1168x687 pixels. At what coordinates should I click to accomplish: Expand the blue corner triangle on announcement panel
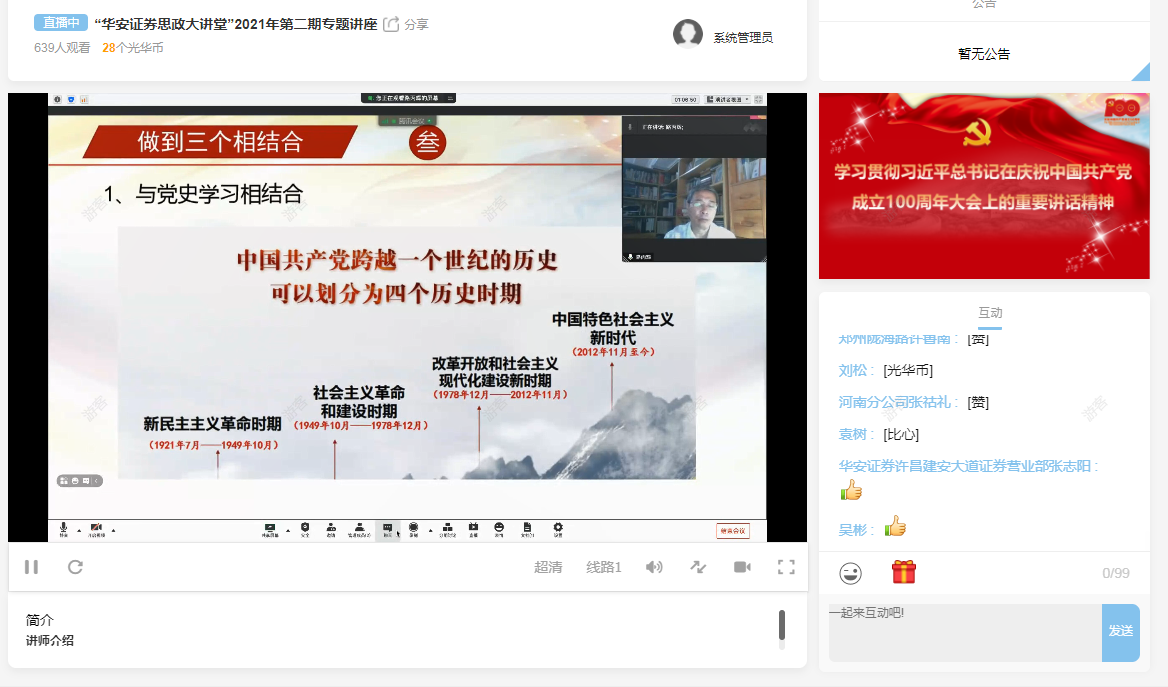[1143, 73]
